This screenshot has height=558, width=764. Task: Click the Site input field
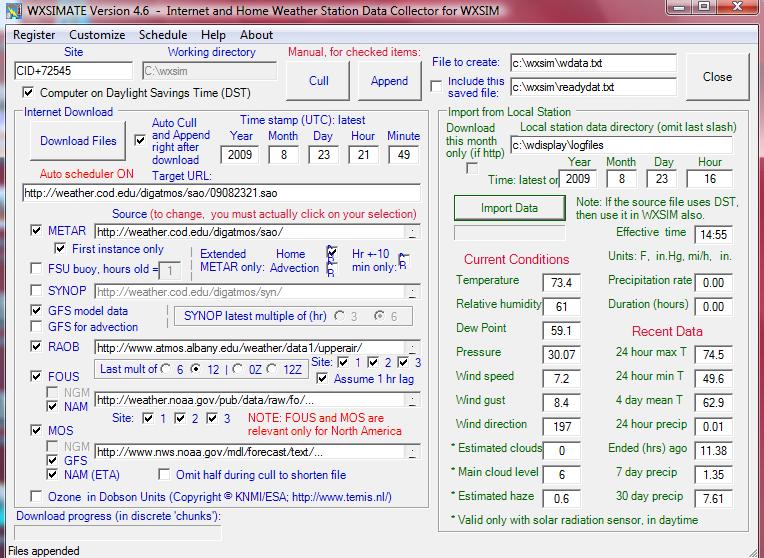pos(73,71)
